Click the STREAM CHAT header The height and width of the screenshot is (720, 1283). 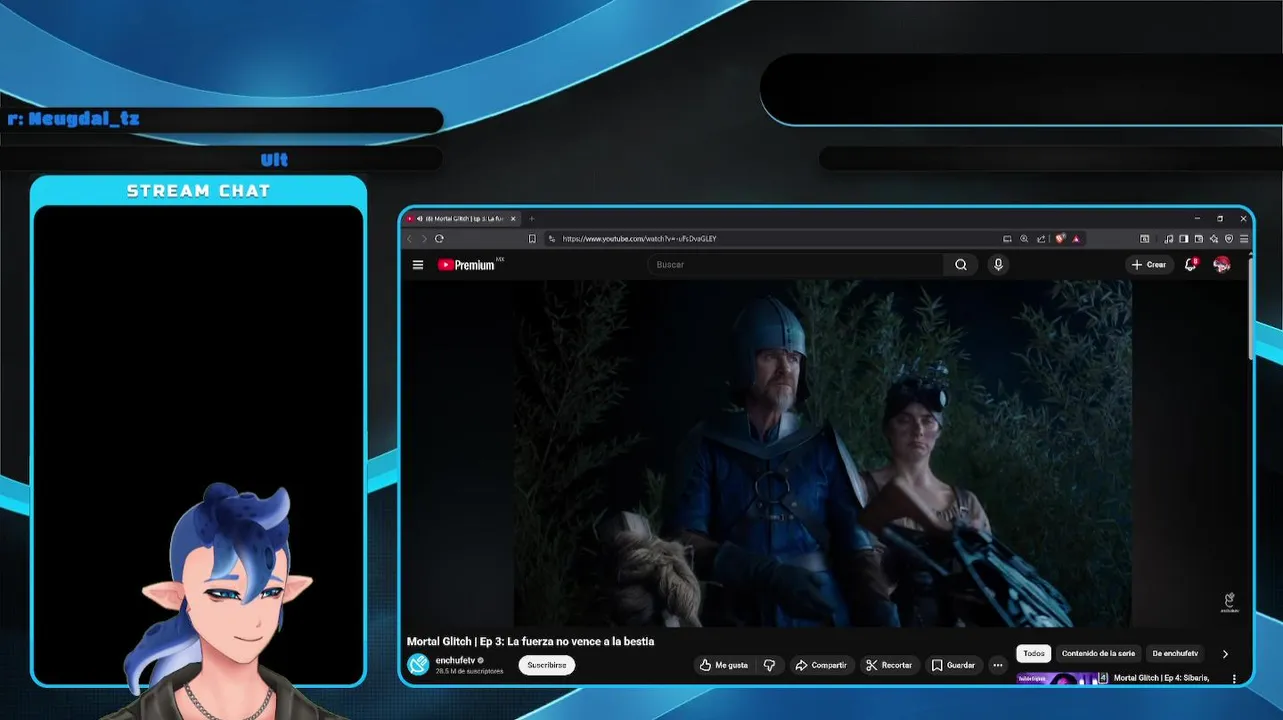pos(198,191)
